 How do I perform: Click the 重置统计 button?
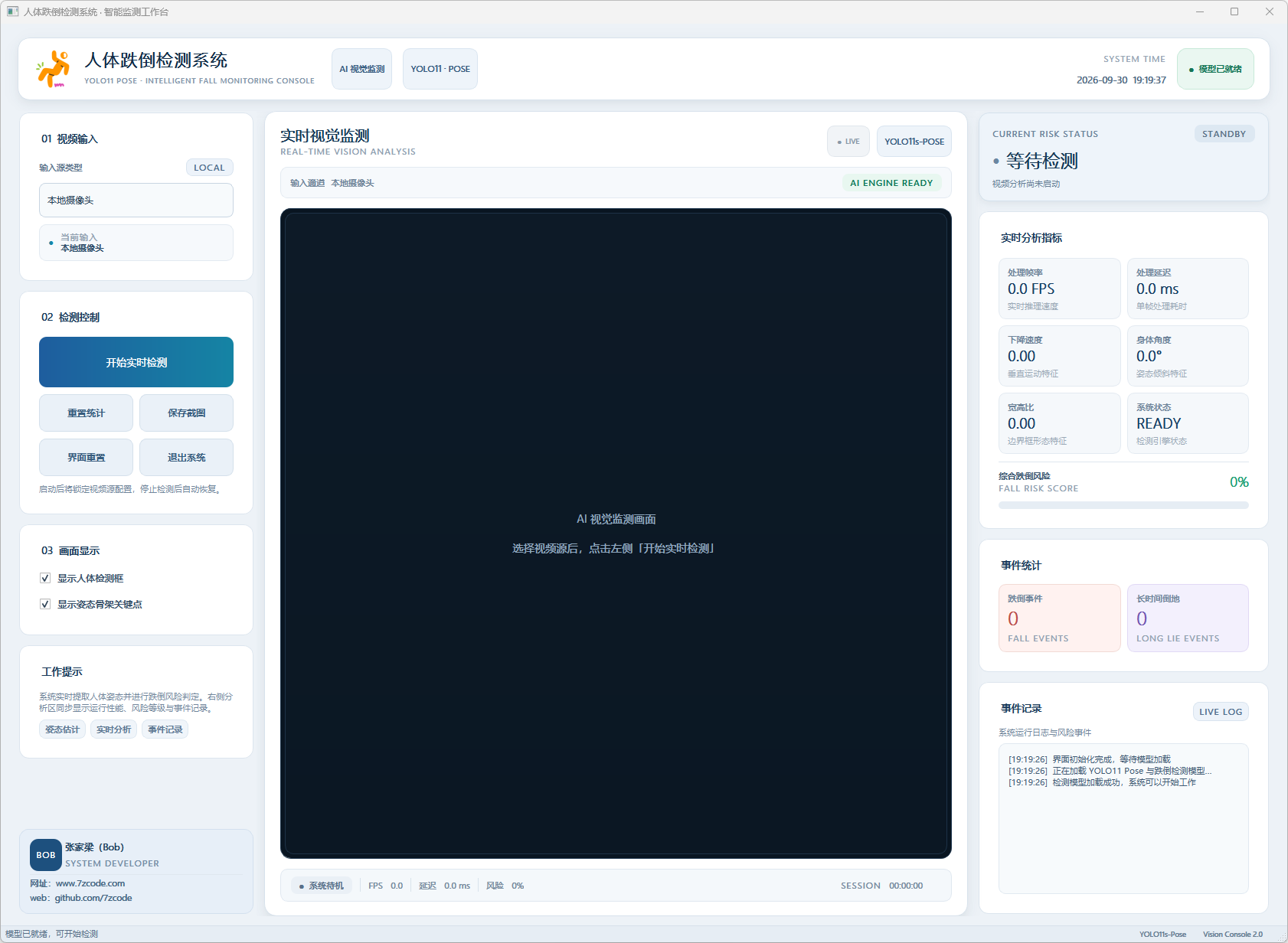coord(86,413)
